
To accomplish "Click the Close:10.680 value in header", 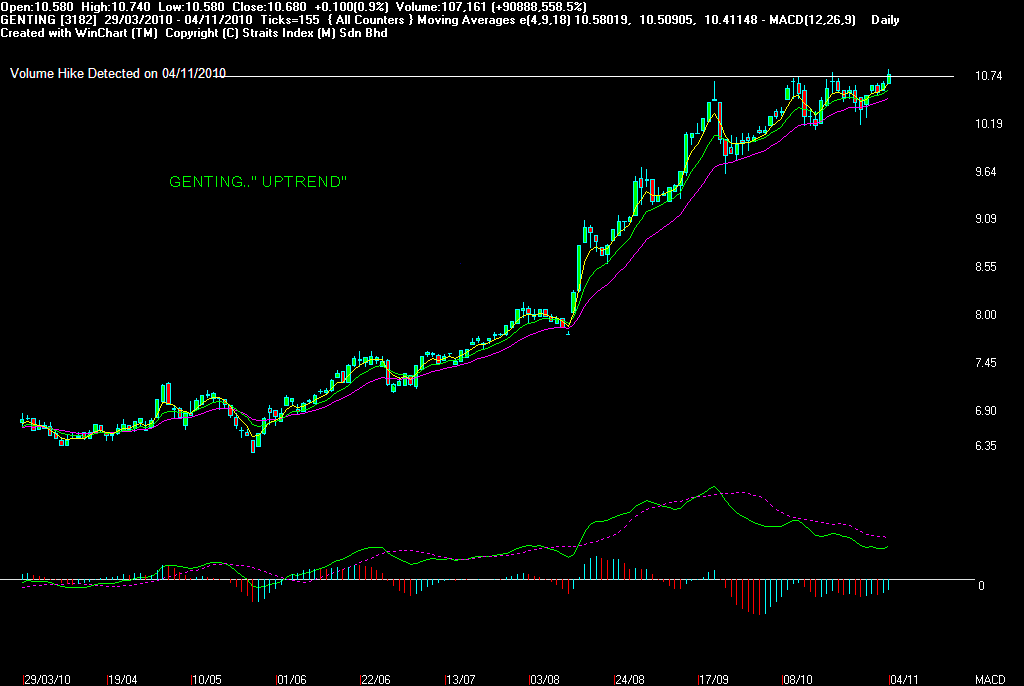I will [269, 7].
